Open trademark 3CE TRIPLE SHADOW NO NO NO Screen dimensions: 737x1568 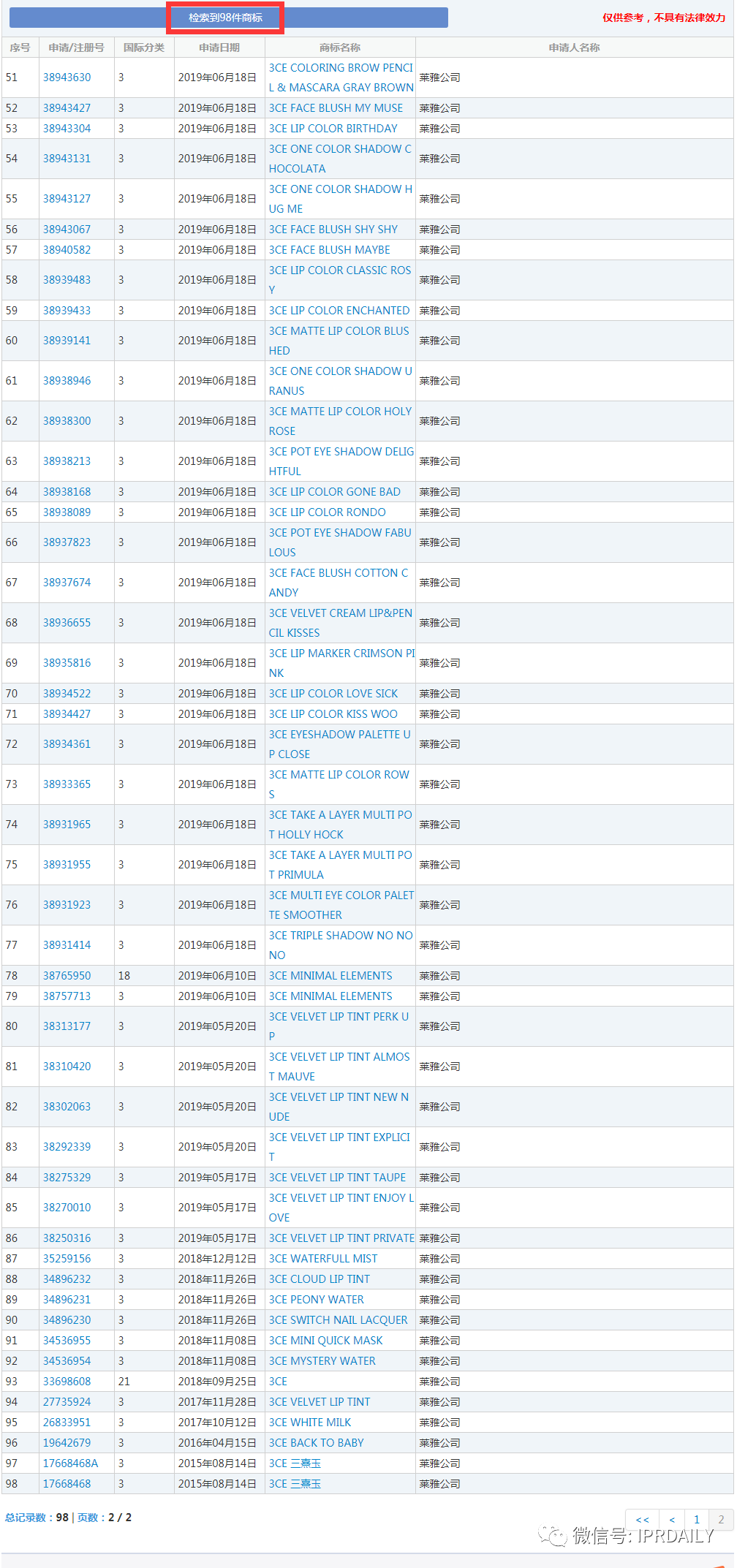click(341, 945)
